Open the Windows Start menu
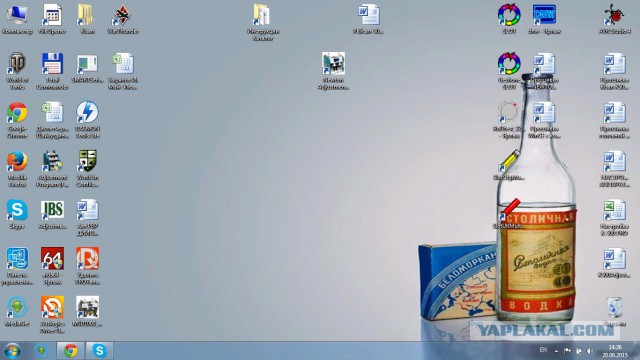The height and width of the screenshot is (360, 640). (x=12, y=351)
